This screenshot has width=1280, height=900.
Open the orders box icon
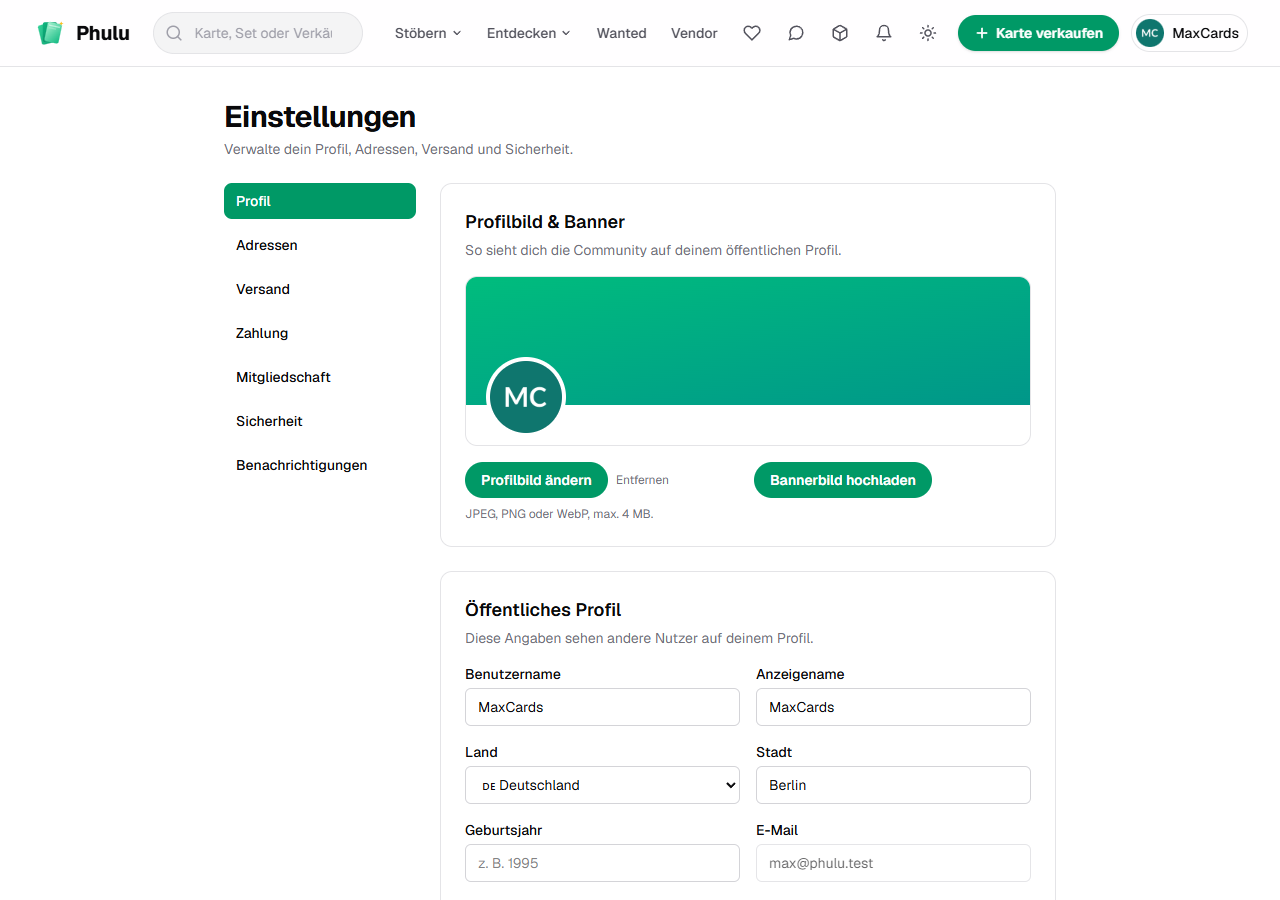pyautogui.click(x=840, y=33)
